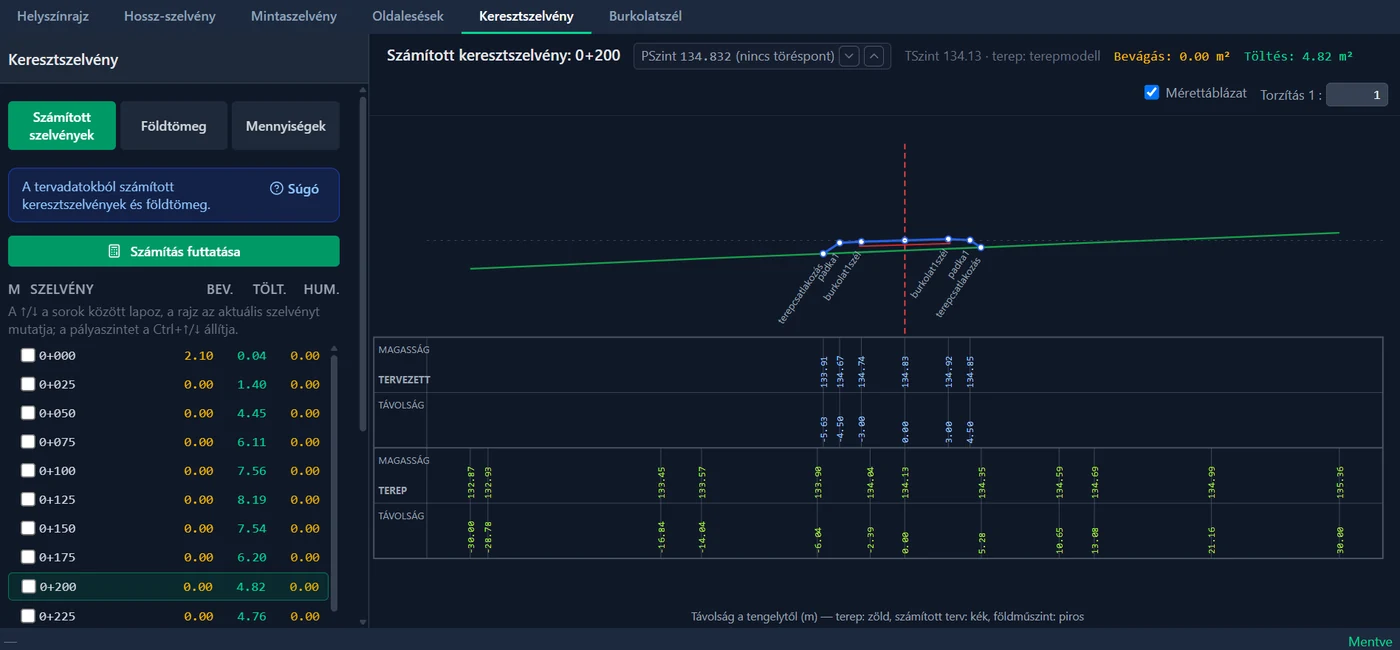This screenshot has width=1400, height=650.
Task: Click the 8.19 fill value for 0+125
Action: pos(252,500)
